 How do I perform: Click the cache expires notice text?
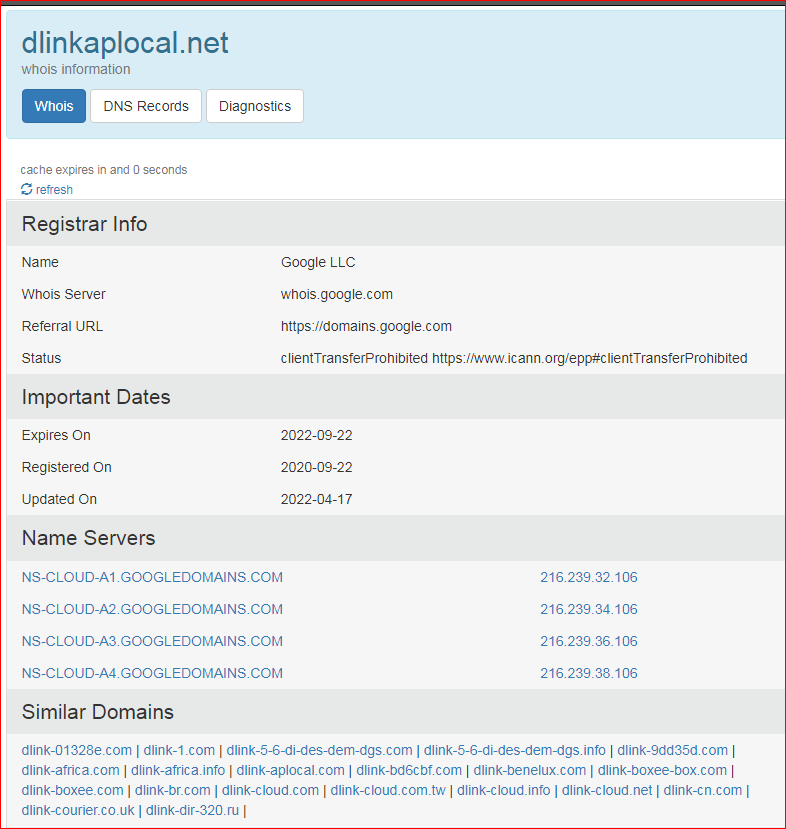coord(104,170)
